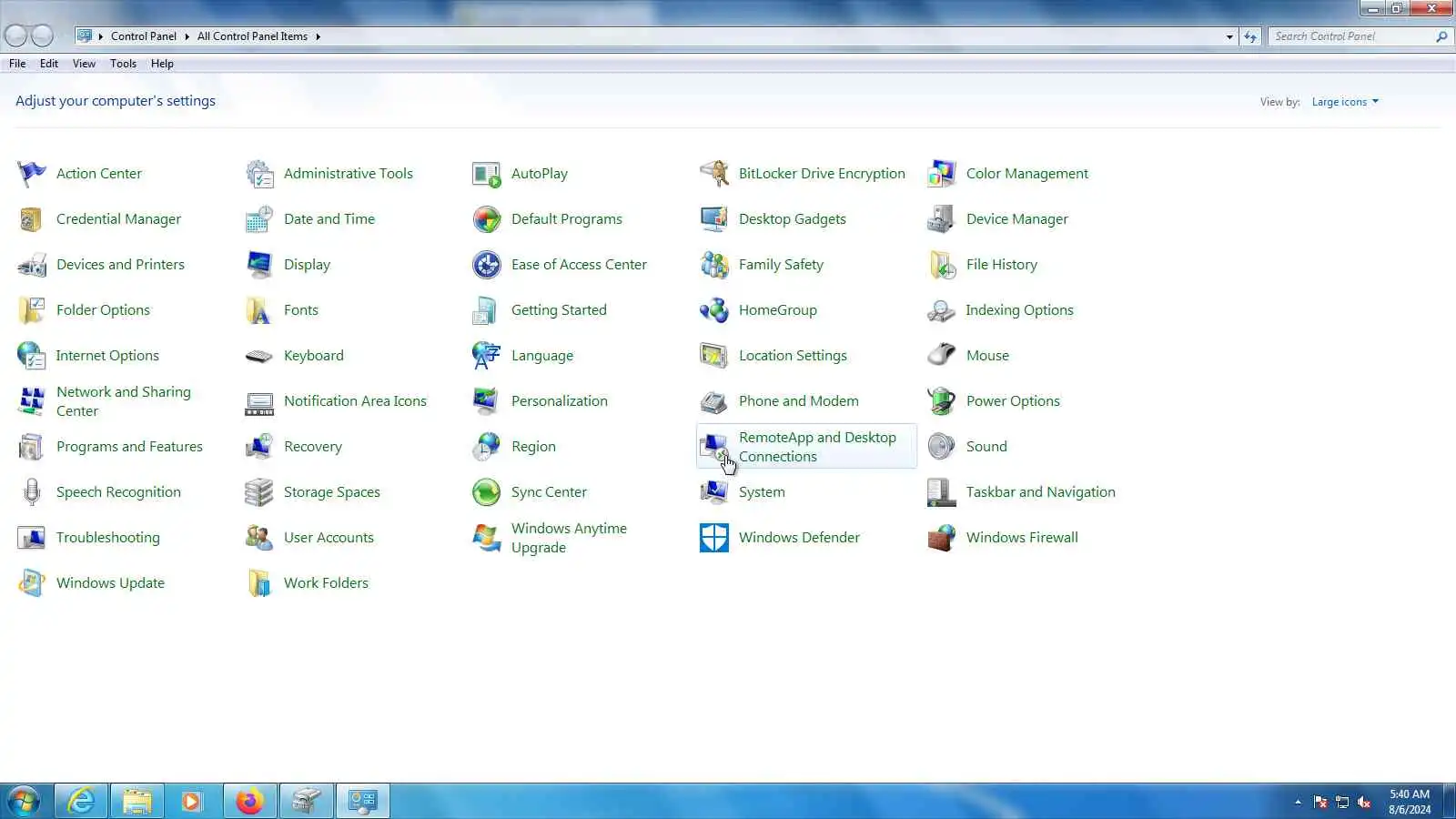Expand the address bar history dropdown arrow
The width and height of the screenshot is (1456, 819).
(1229, 37)
